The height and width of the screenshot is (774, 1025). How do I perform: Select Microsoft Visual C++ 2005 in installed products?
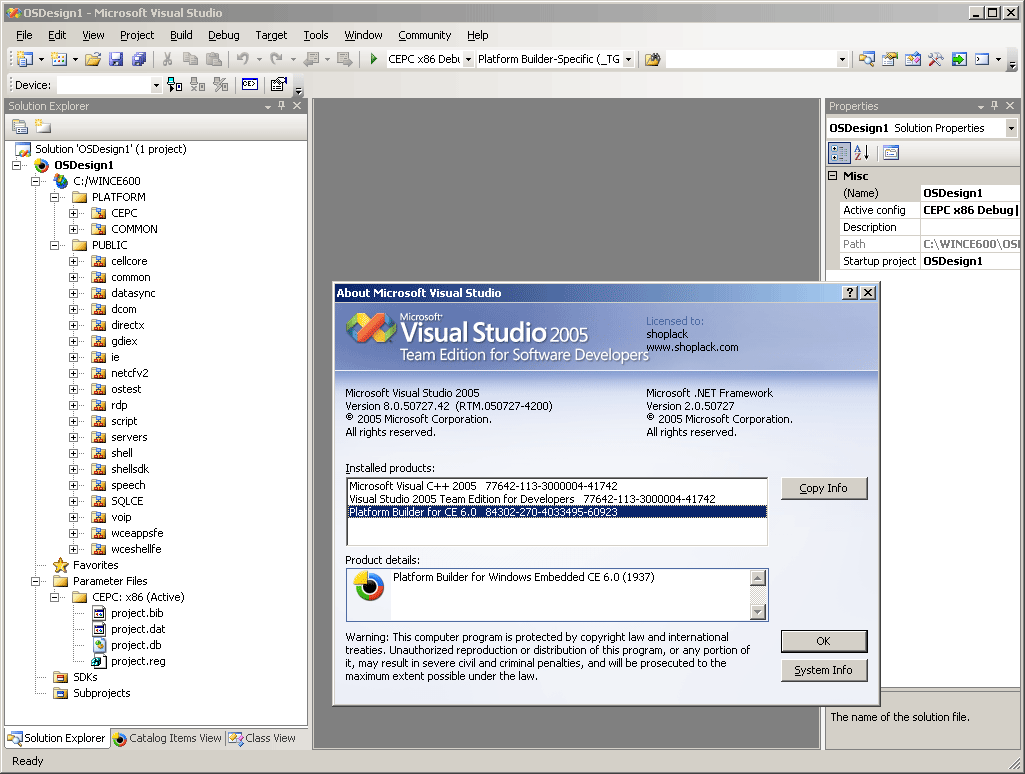coord(557,486)
